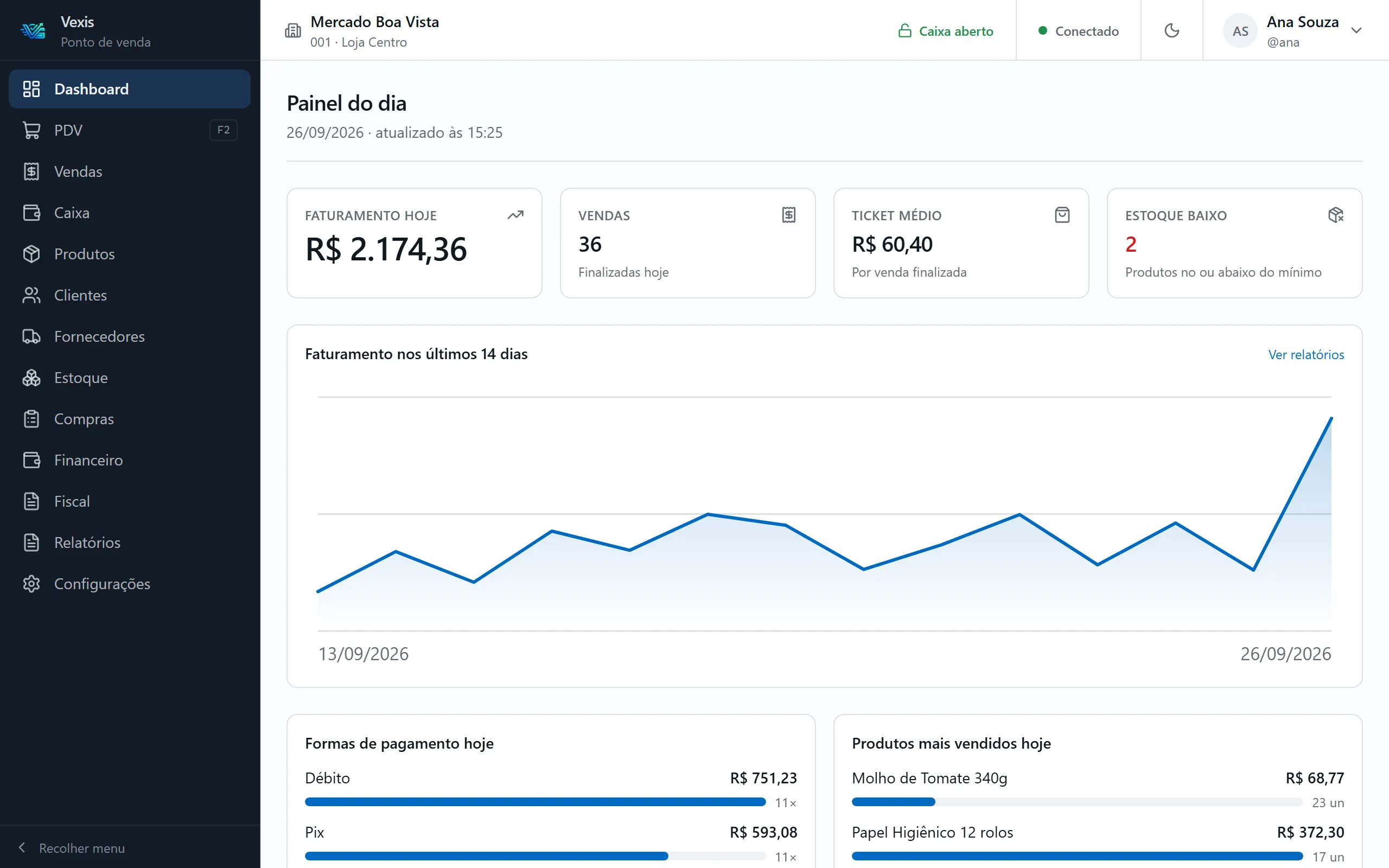Screen dimensions: 1389x868
Task: Click the 001 · Loja Centro subtitle
Action: tap(359, 42)
